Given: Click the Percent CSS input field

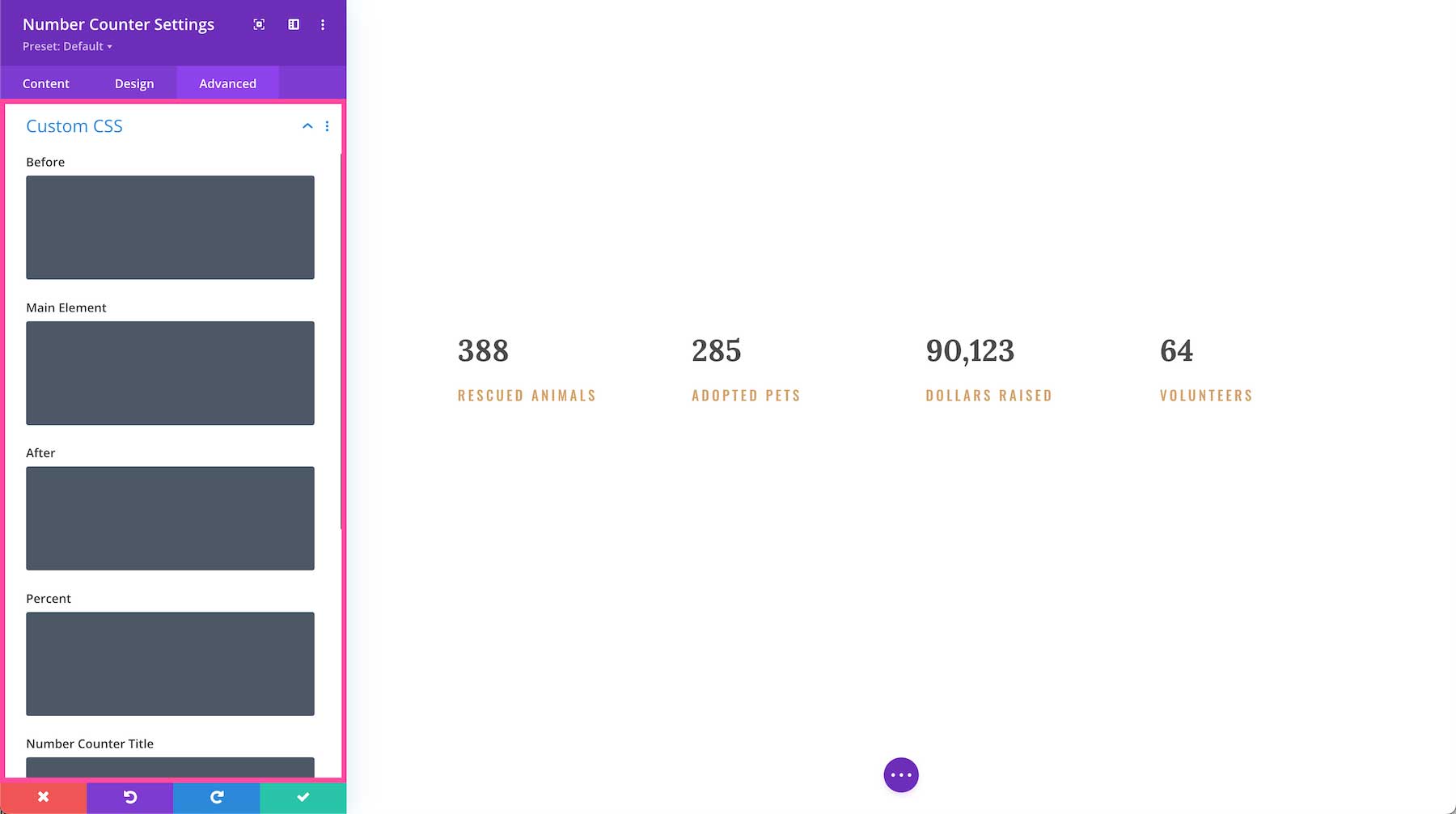Looking at the screenshot, I should [x=170, y=663].
